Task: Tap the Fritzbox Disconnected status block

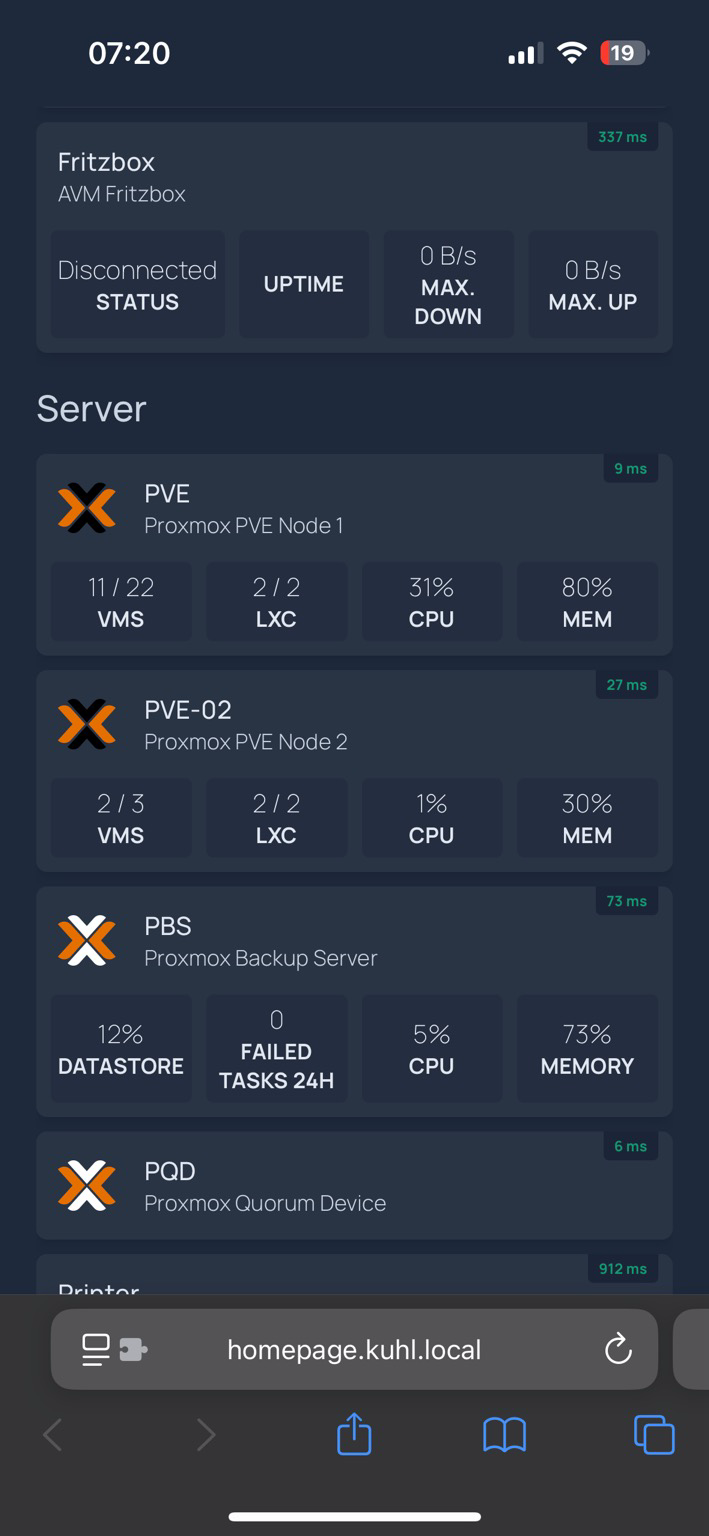Action: 137,285
